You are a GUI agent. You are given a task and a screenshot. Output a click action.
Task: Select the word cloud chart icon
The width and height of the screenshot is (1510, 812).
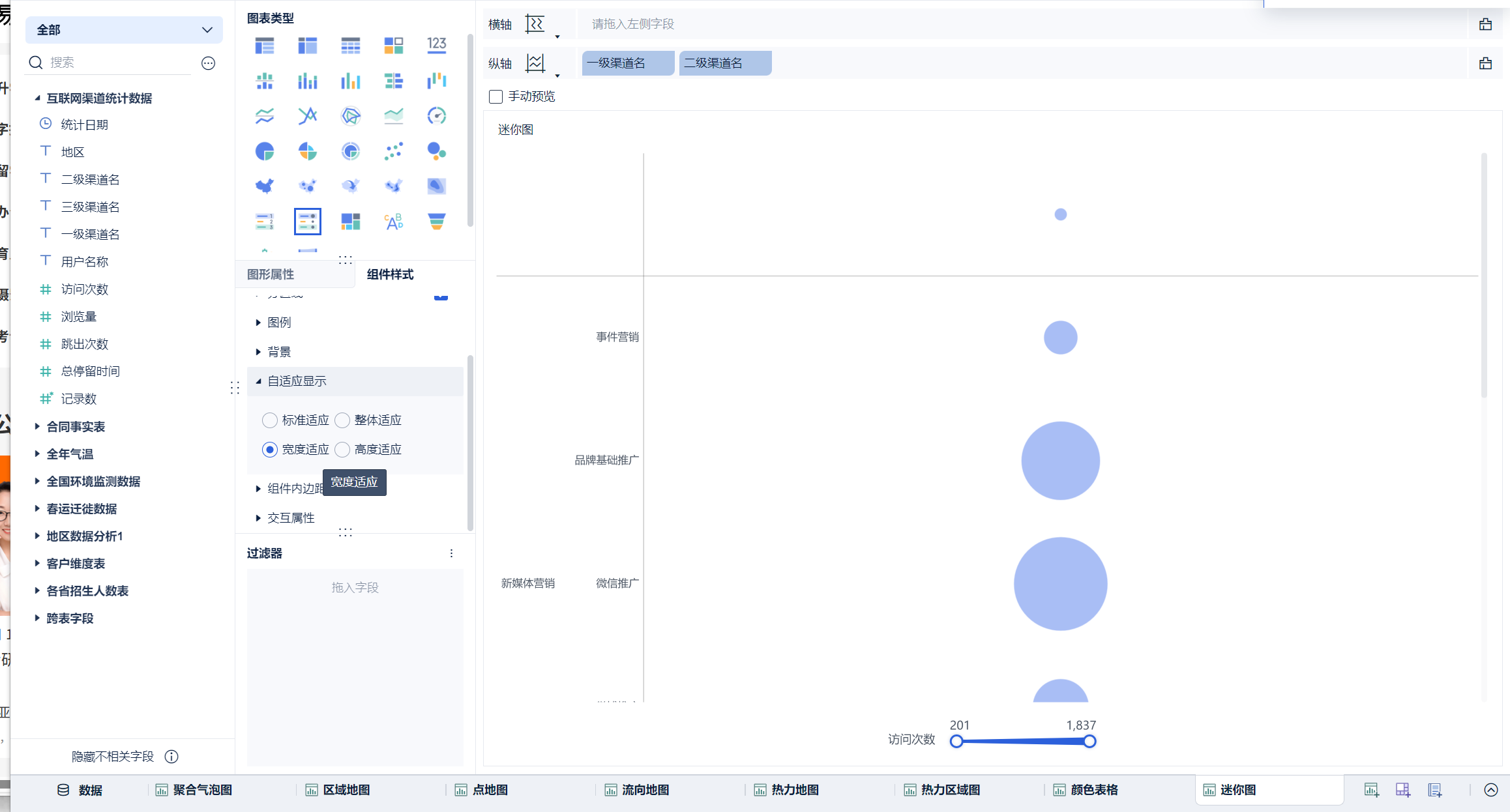tap(393, 222)
